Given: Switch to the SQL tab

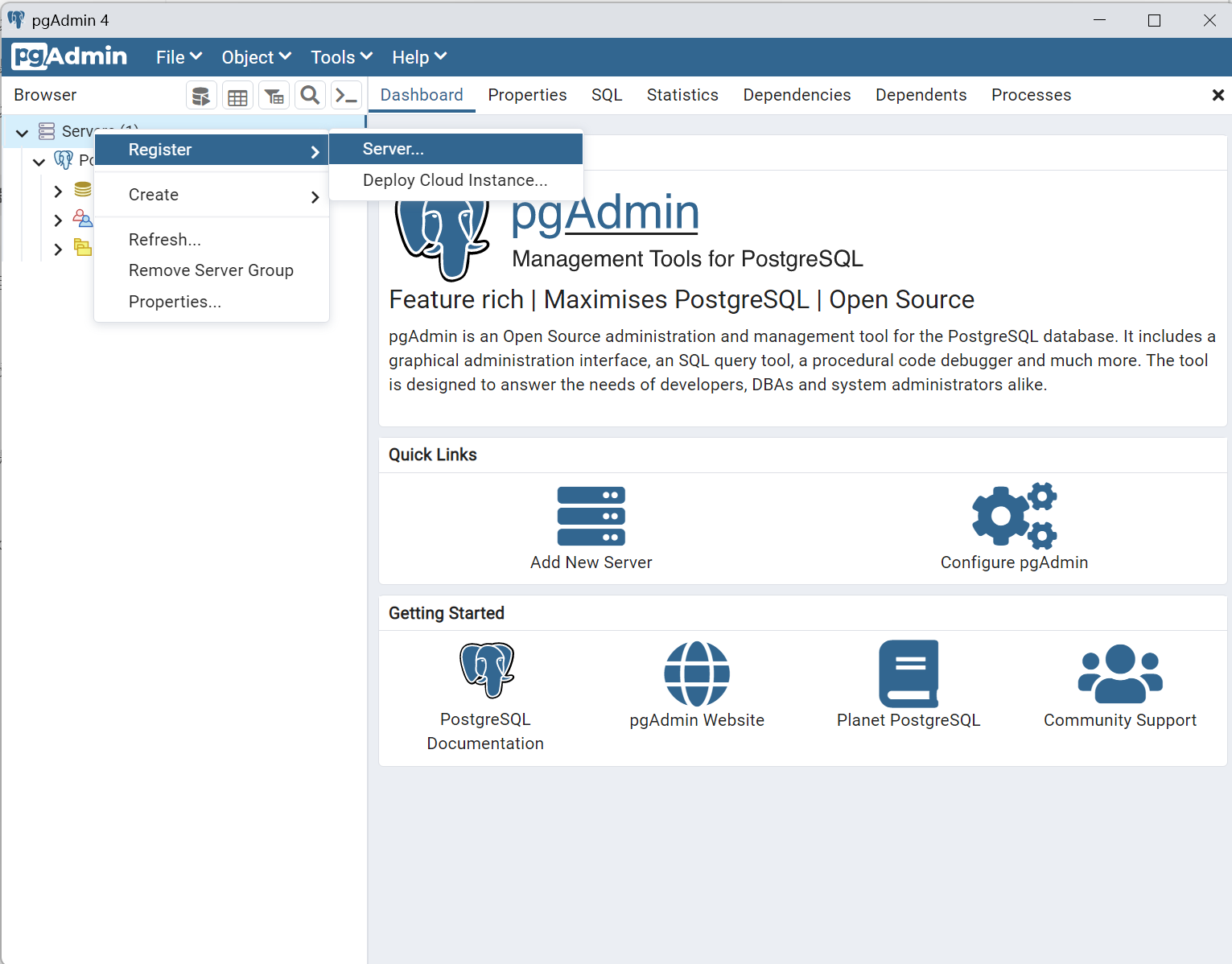Looking at the screenshot, I should 607,95.
